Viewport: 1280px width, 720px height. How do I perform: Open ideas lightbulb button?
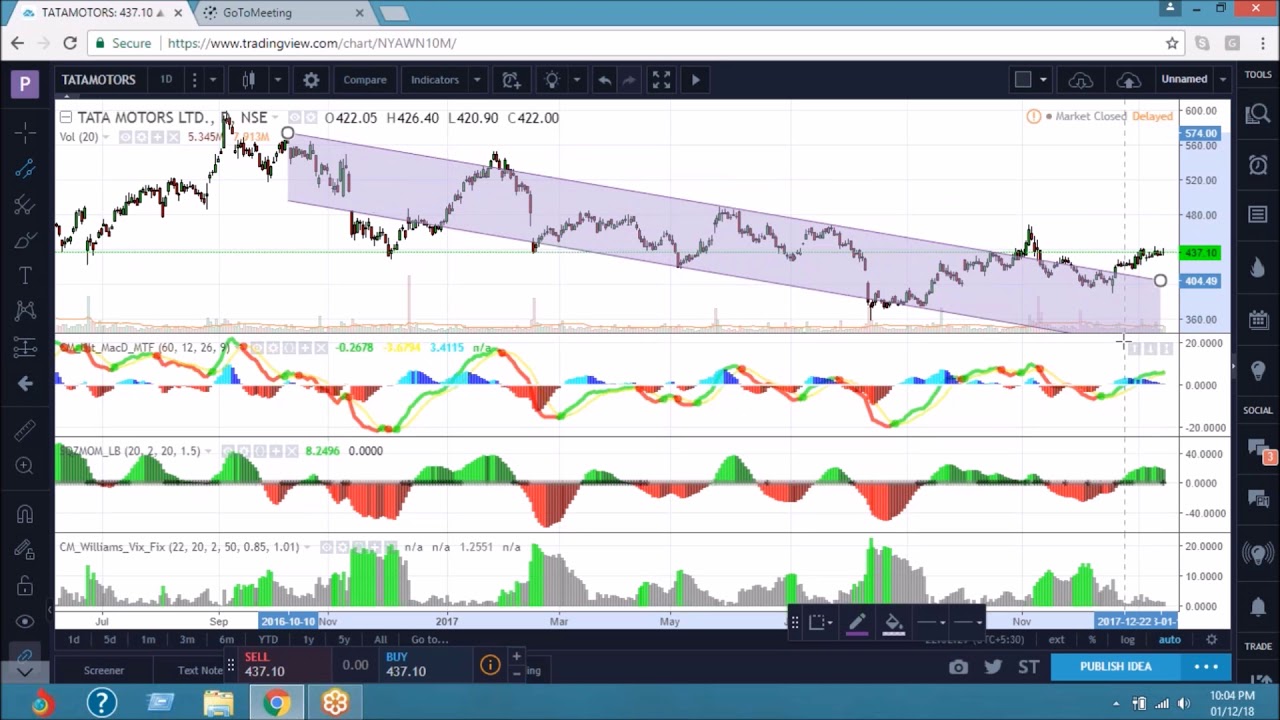tap(552, 80)
